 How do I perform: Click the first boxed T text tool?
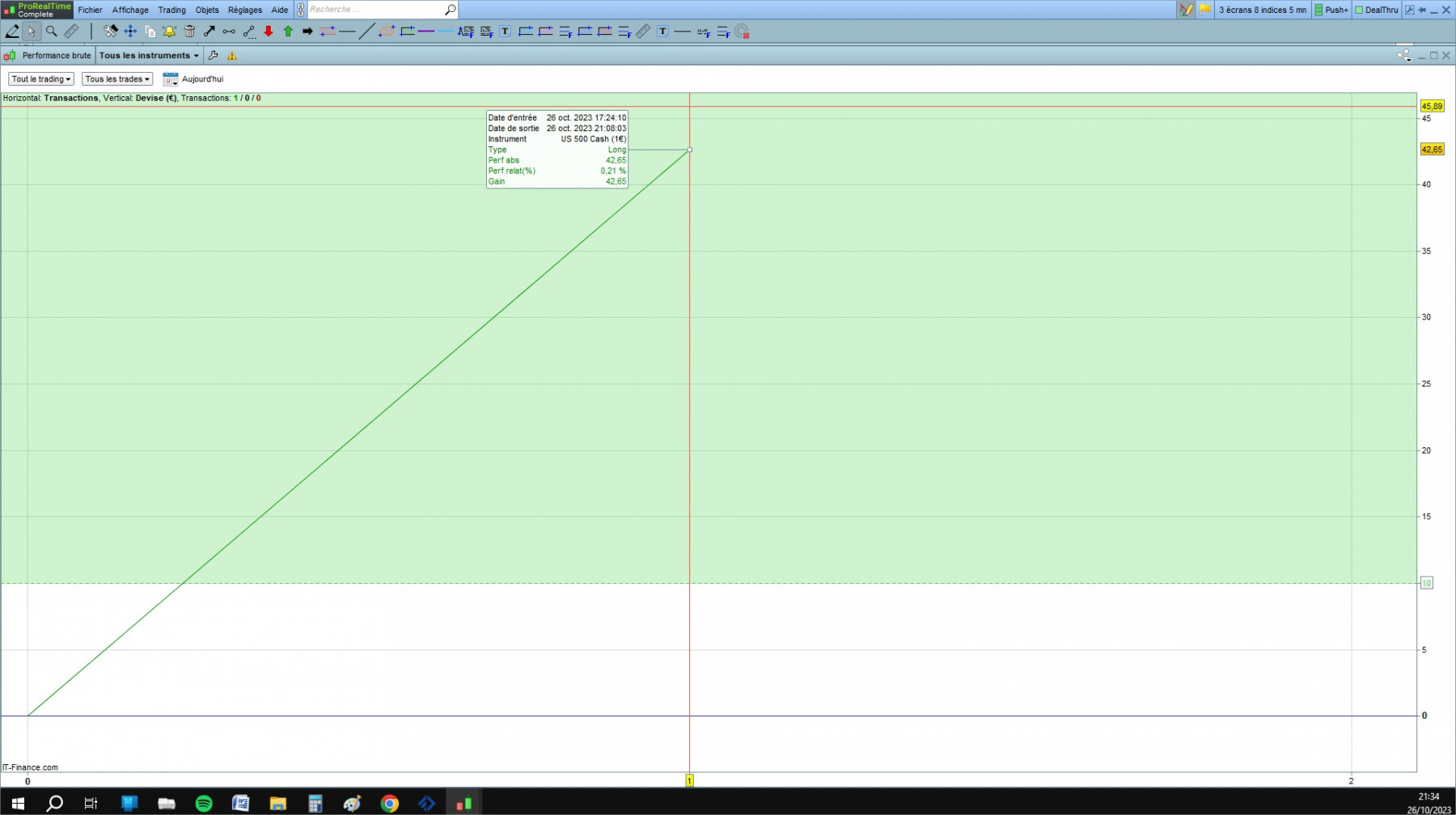(505, 32)
